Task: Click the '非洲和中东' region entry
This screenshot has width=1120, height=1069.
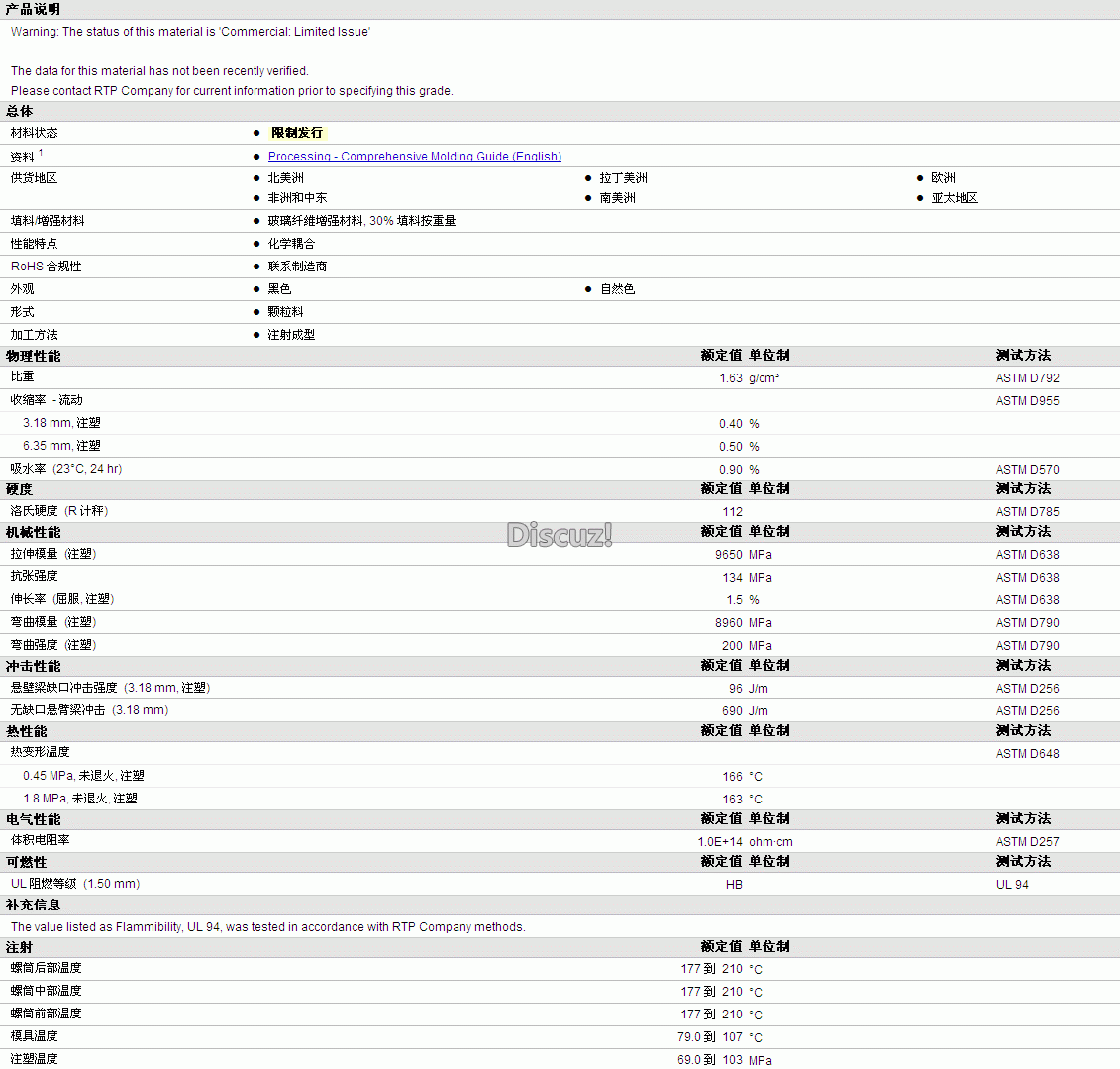Action: coord(297,199)
